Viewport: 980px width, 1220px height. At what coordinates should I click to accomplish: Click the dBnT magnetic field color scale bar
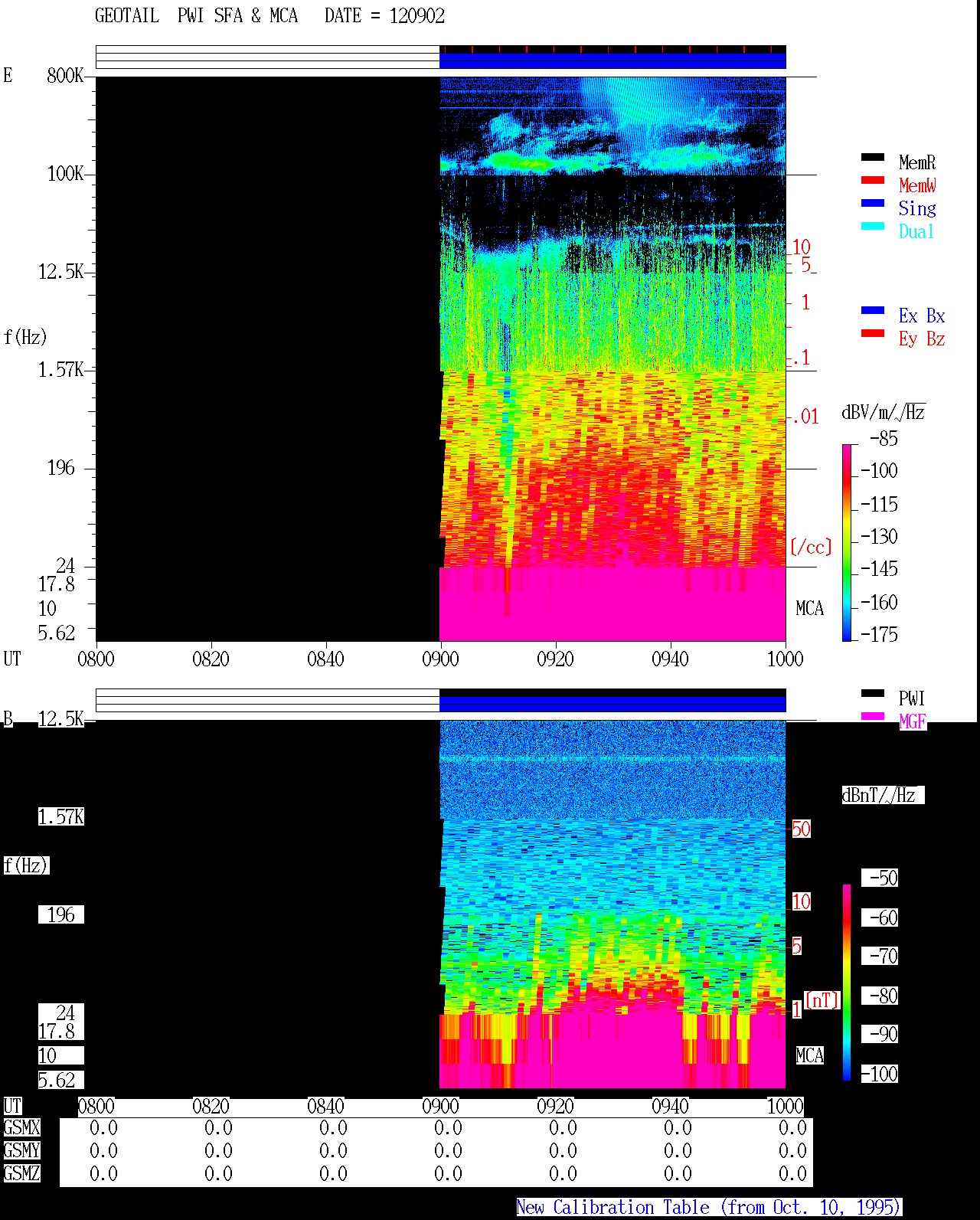[847, 983]
